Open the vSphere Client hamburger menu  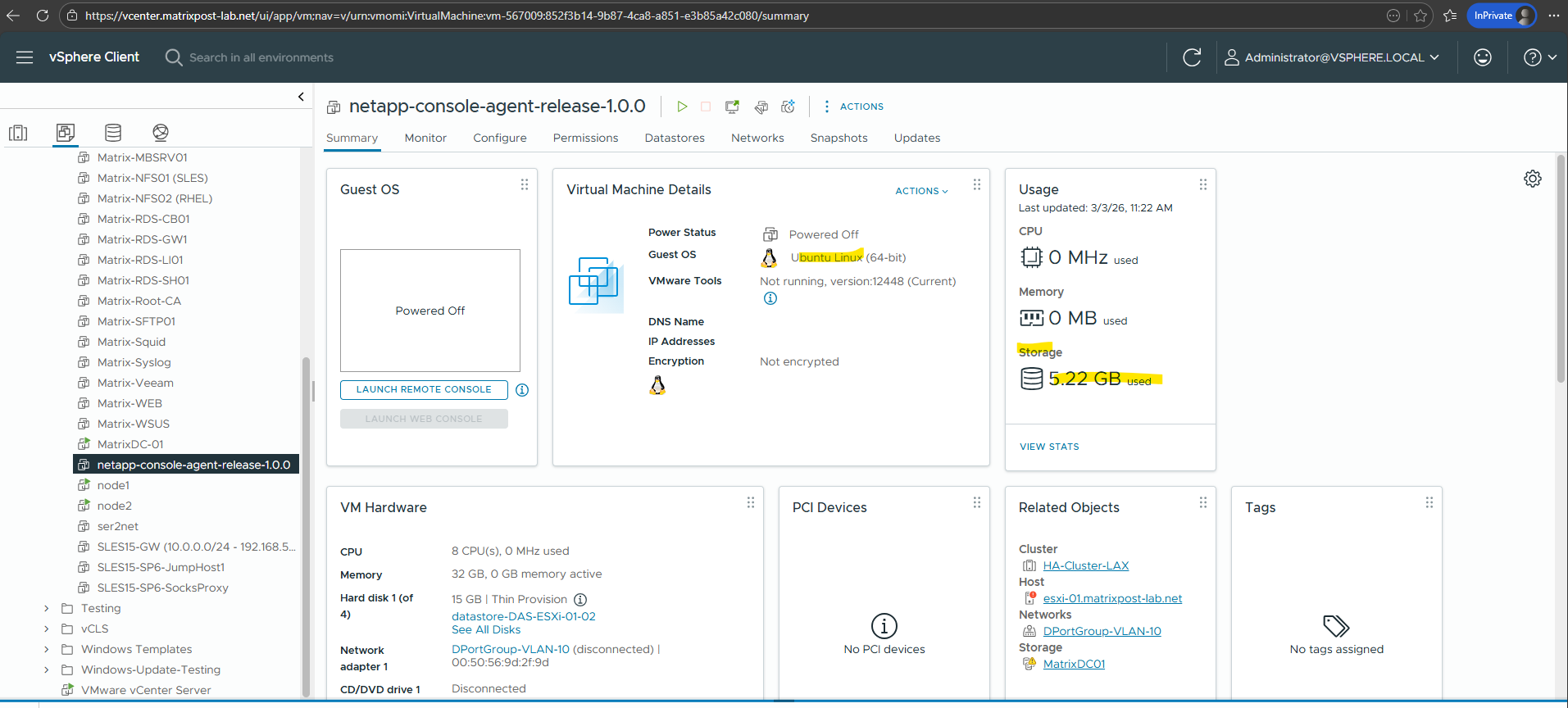pyautogui.click(x=25, y=57)
